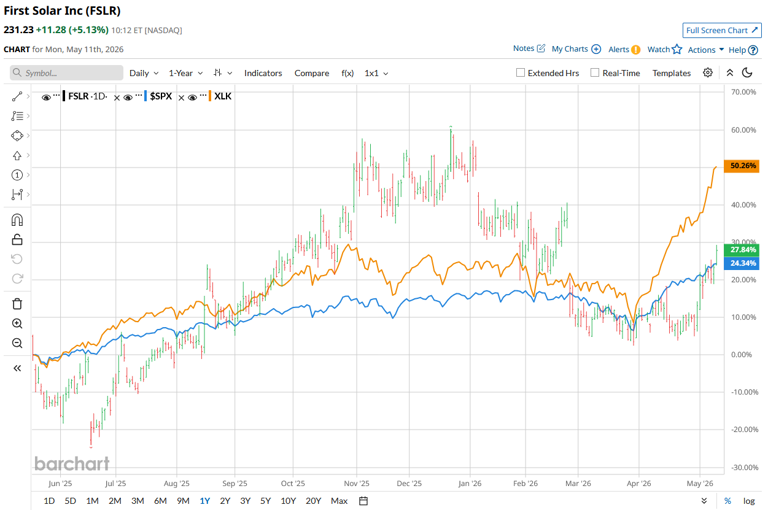Select the 1D time range

pyautogui.click(x=49, y=501)
